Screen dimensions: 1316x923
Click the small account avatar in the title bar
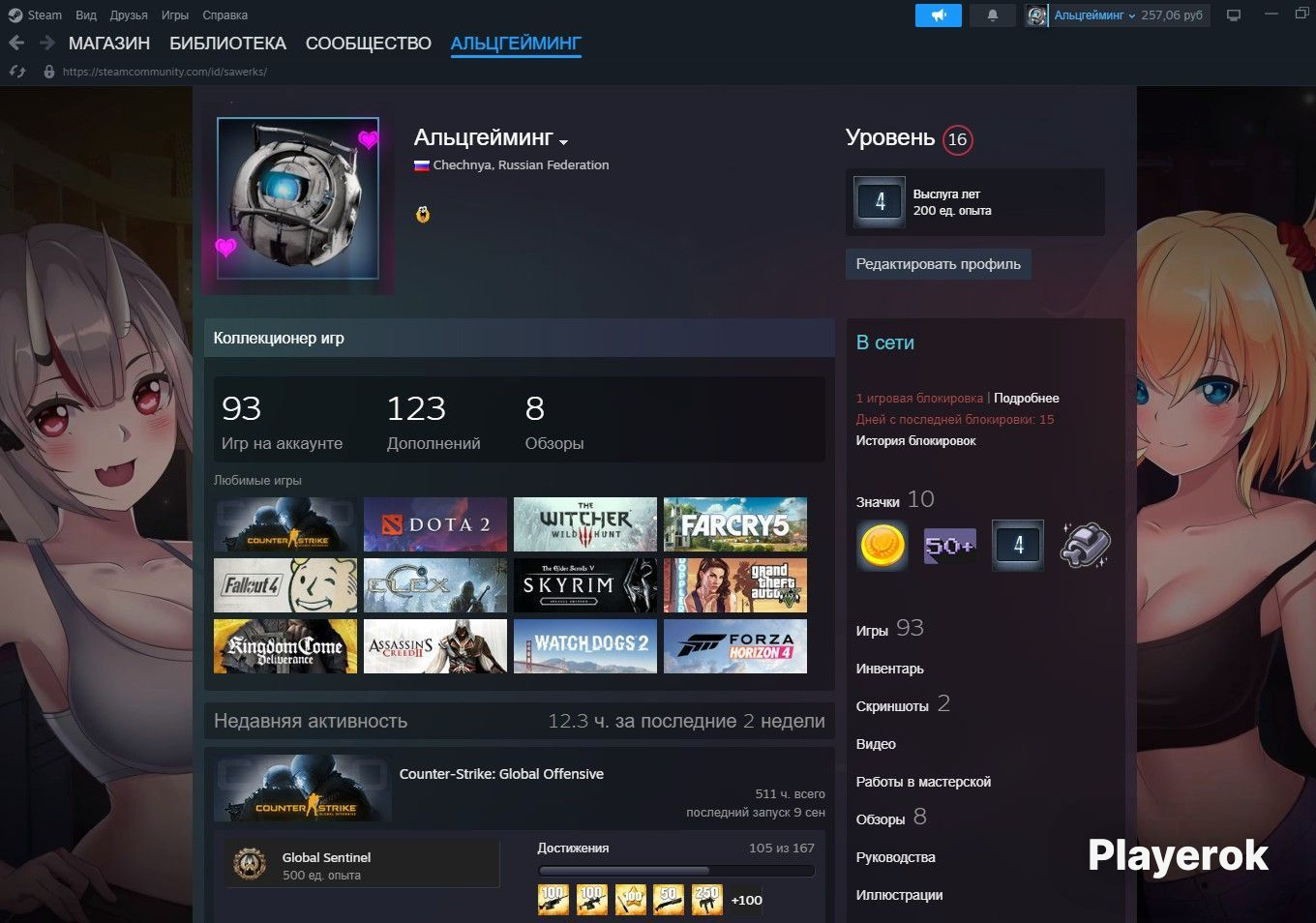[1037, 15]
